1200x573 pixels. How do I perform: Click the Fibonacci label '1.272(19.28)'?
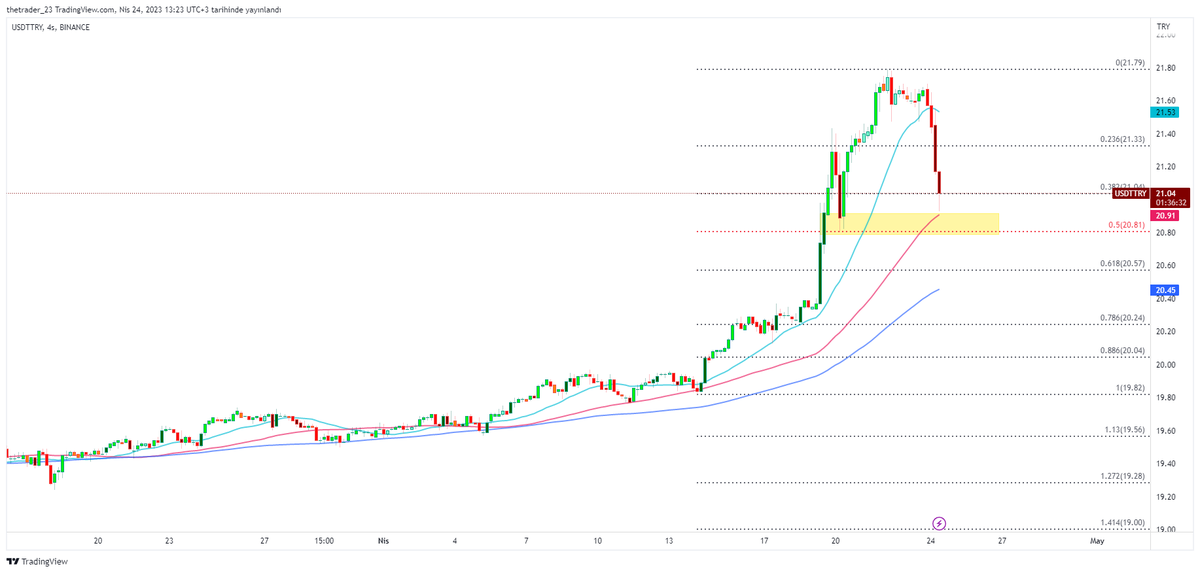(1122, 475)
